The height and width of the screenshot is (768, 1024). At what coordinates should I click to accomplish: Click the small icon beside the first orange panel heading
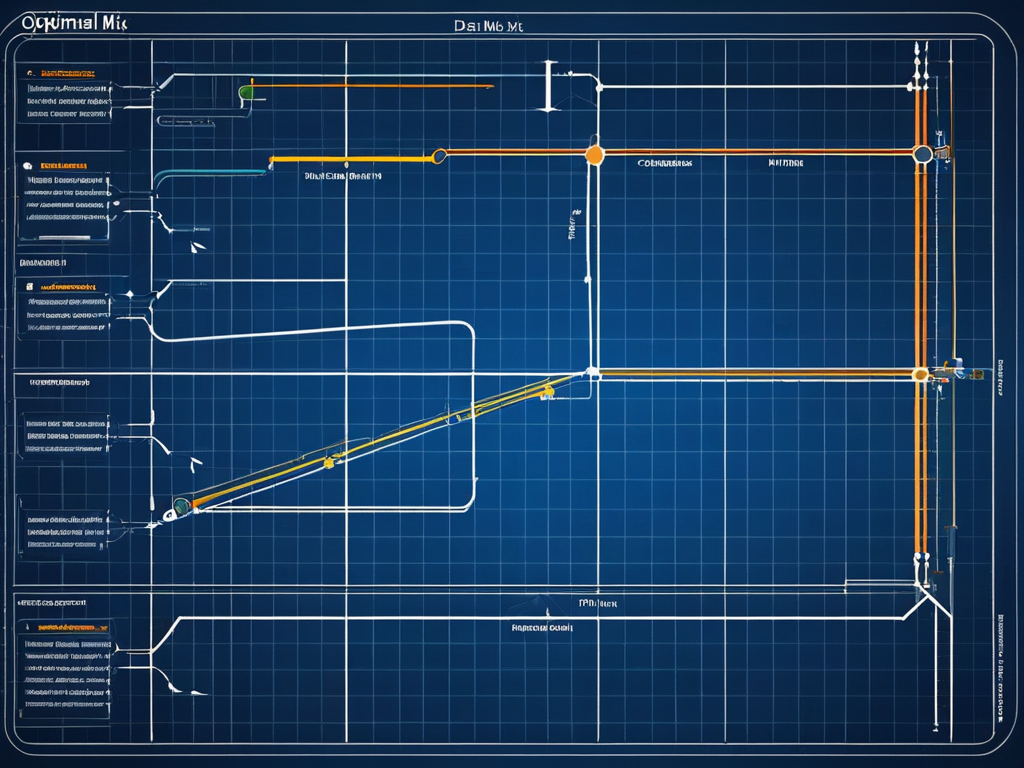29,74
